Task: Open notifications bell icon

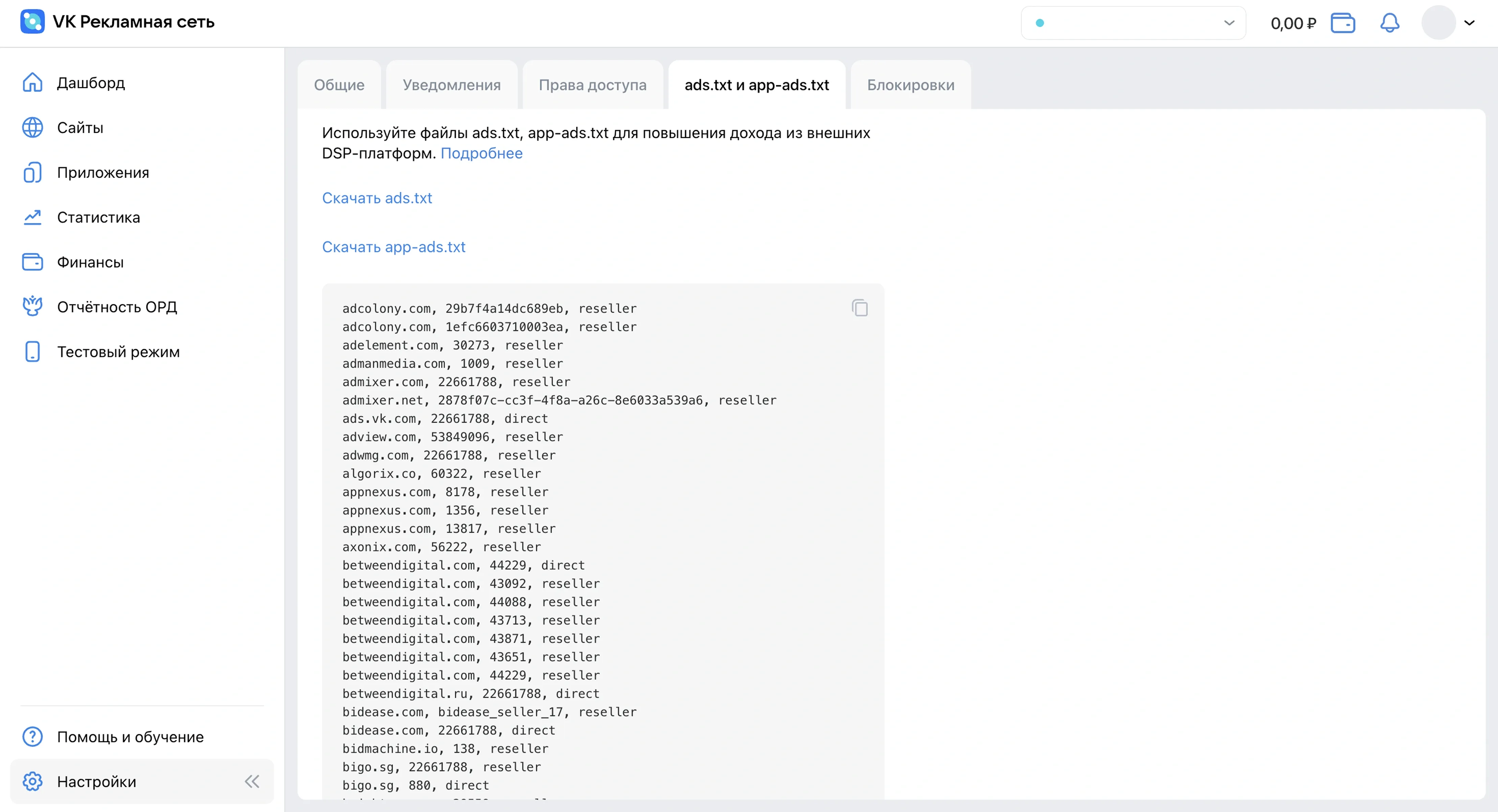Action: [1390, 23]
